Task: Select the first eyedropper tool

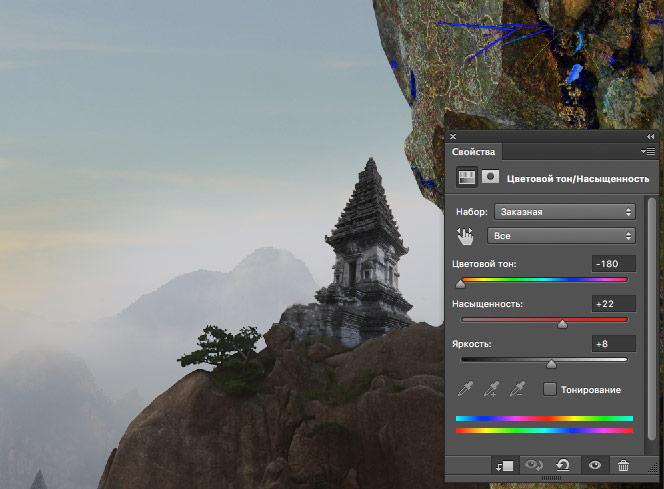Action: [x=465, y=389]
